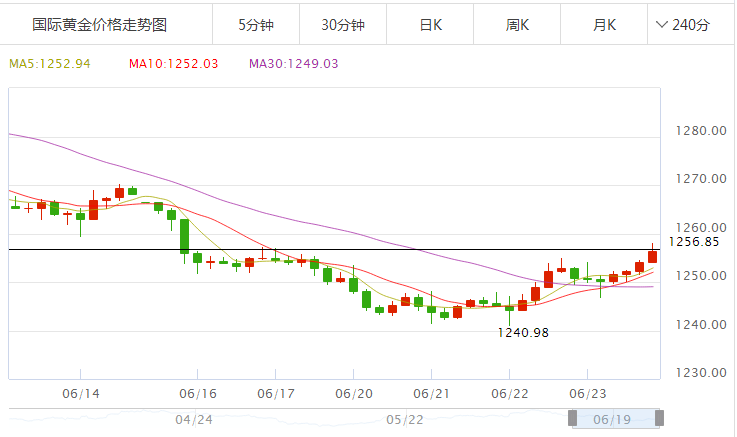Grab the left handle of range slider
Screen dimensions: 737x437
[x=574, y=418]
